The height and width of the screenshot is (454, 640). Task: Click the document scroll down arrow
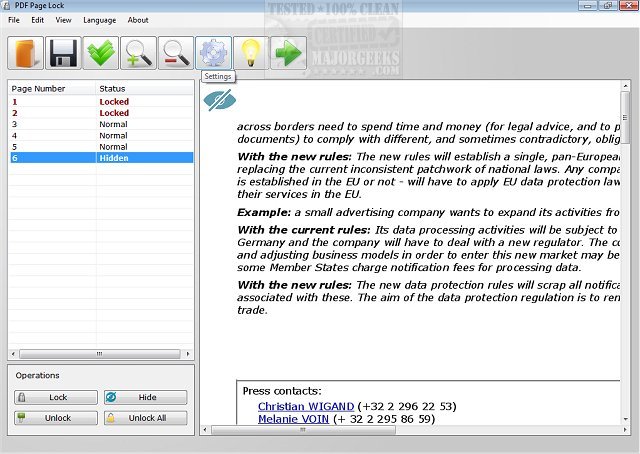[625, 419]
